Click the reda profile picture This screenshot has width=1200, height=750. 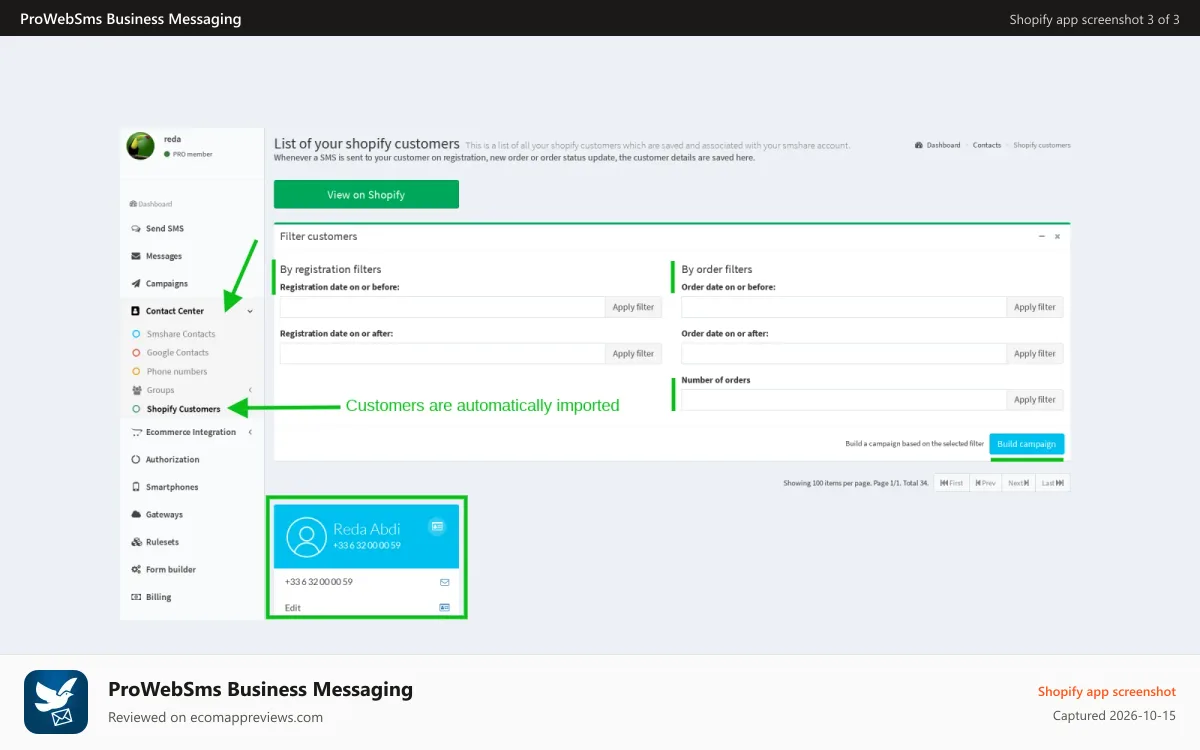click(x=140, y=146)
